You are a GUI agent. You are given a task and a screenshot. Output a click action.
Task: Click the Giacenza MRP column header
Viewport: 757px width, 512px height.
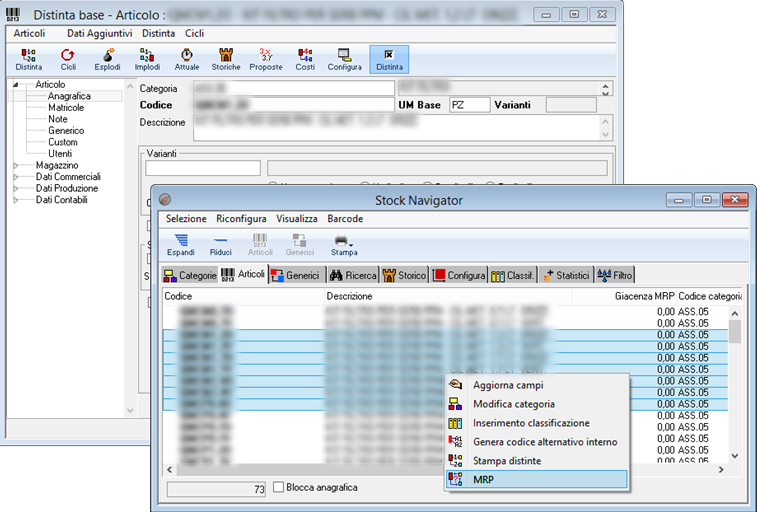[x=623, y=296]
